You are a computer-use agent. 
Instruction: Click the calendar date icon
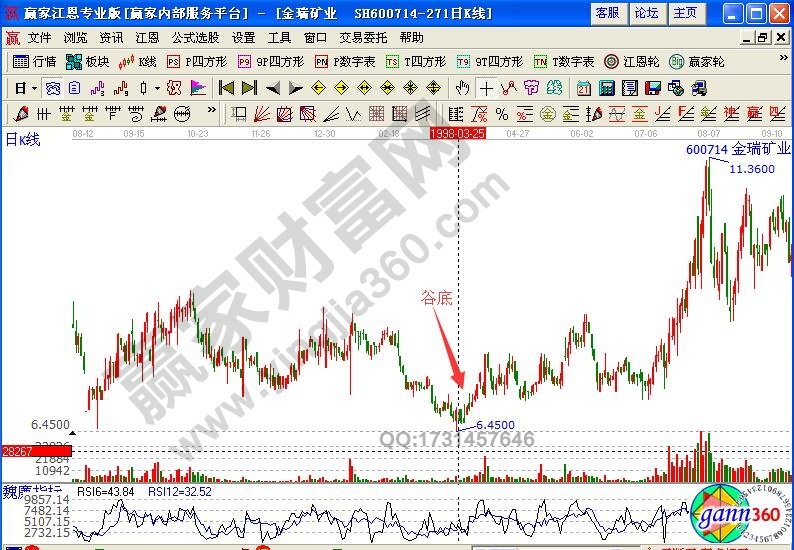point(583,87)
